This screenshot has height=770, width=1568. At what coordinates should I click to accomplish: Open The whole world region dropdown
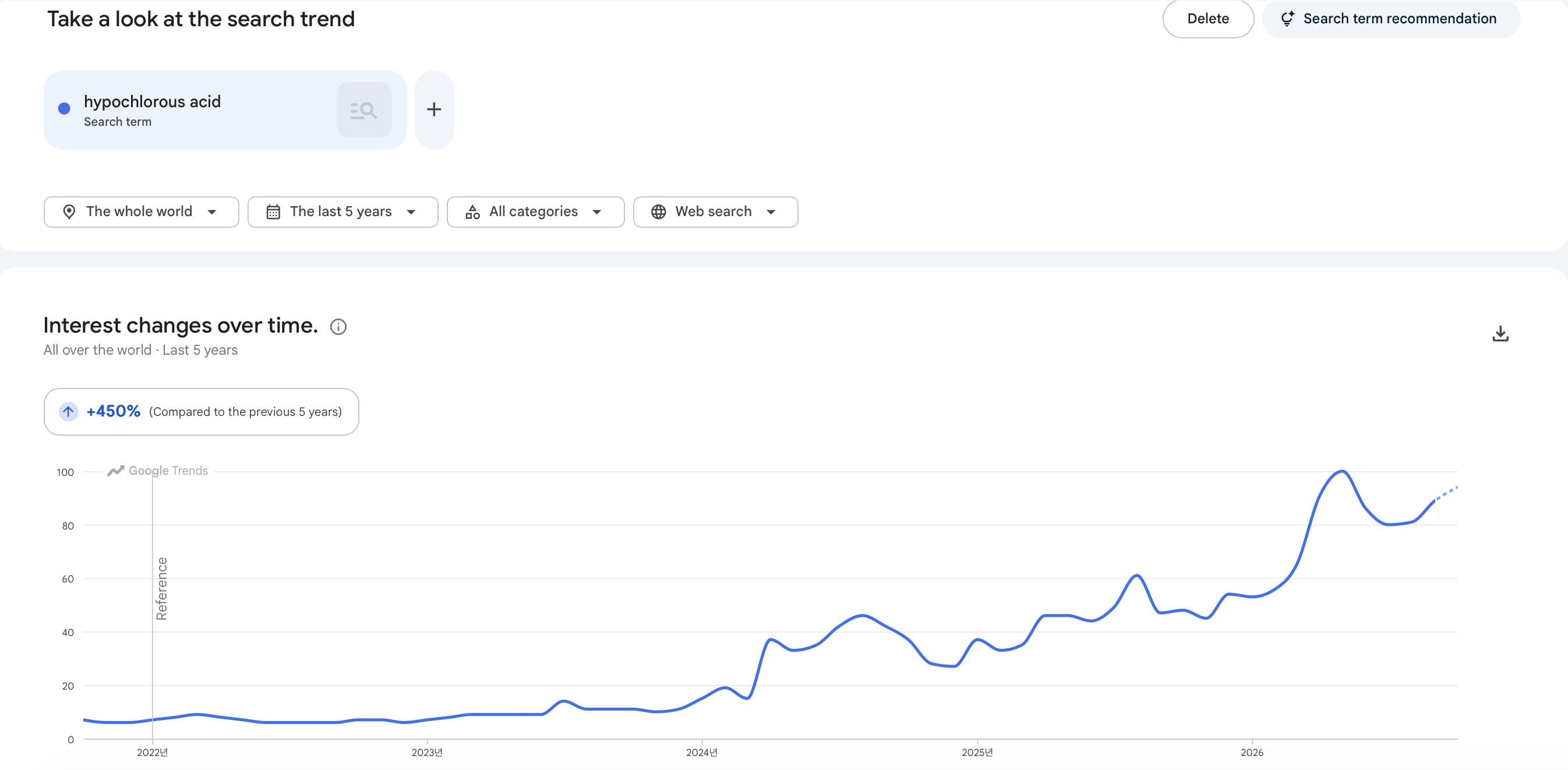141,212
